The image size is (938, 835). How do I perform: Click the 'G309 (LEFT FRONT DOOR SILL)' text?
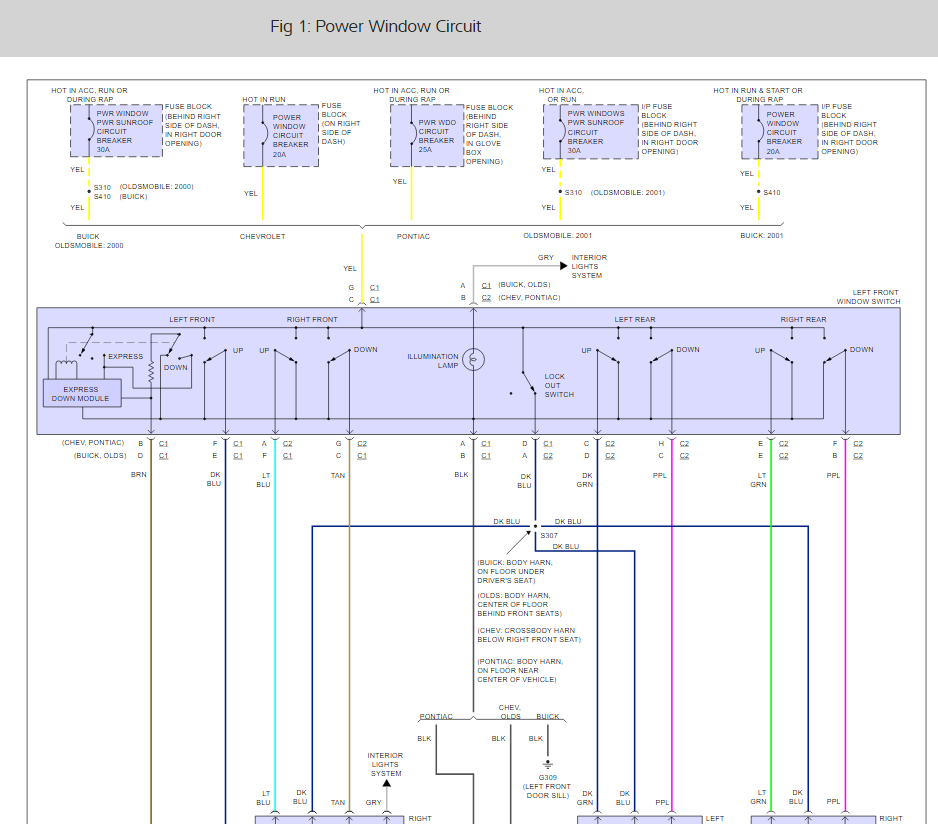point(547,787)
